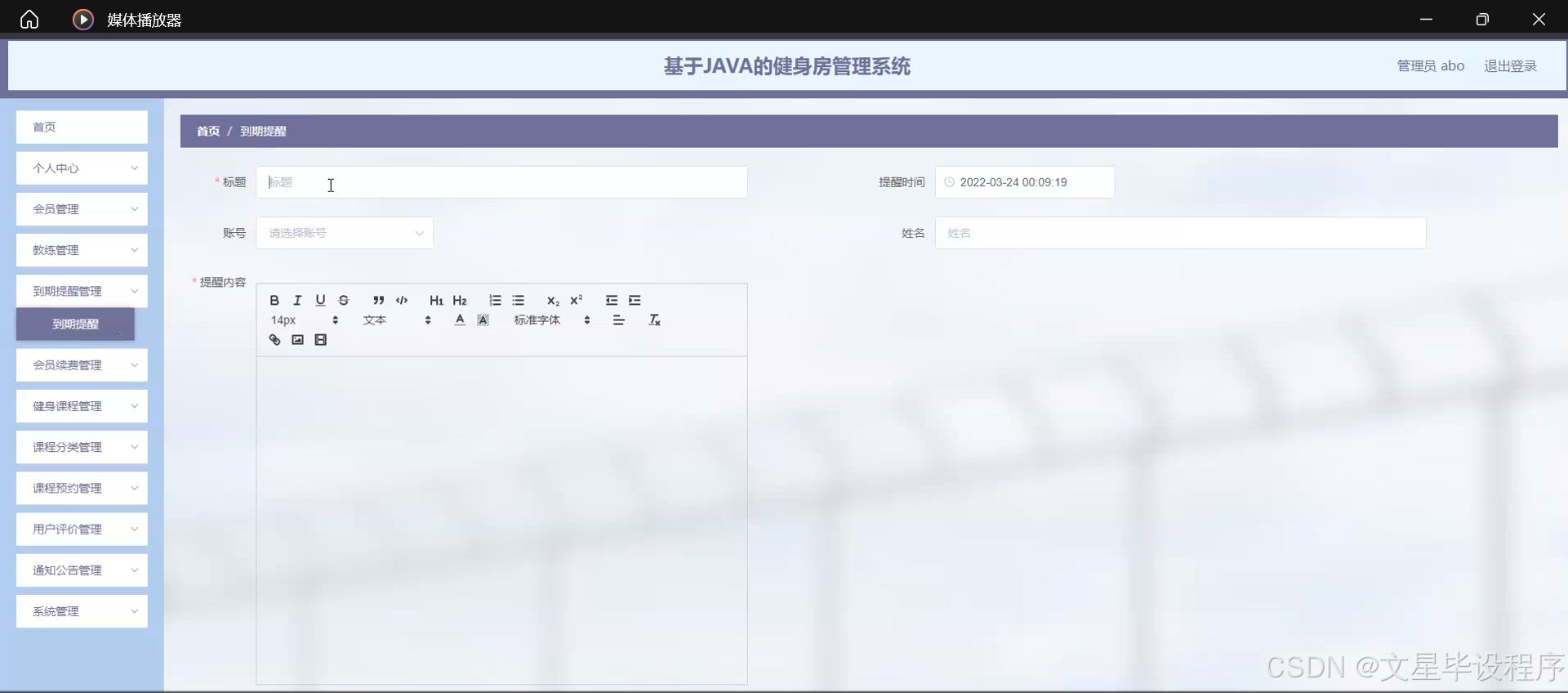Expand the 用户评价管理 sidebar menu
This screenshot has height=693, width=1568.
[x=82, y=529]
